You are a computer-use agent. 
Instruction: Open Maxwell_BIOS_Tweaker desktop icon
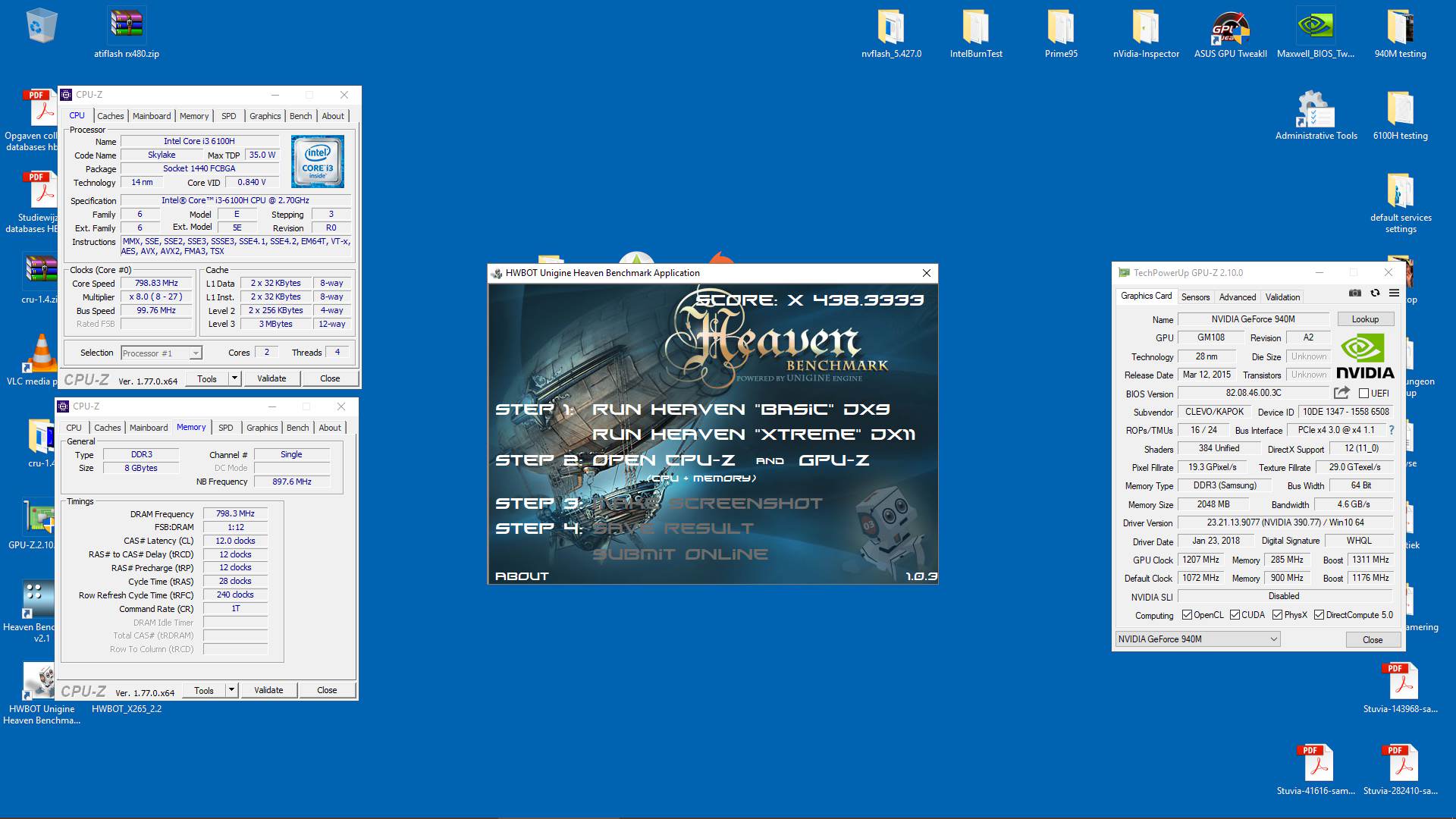point(1315,32)
